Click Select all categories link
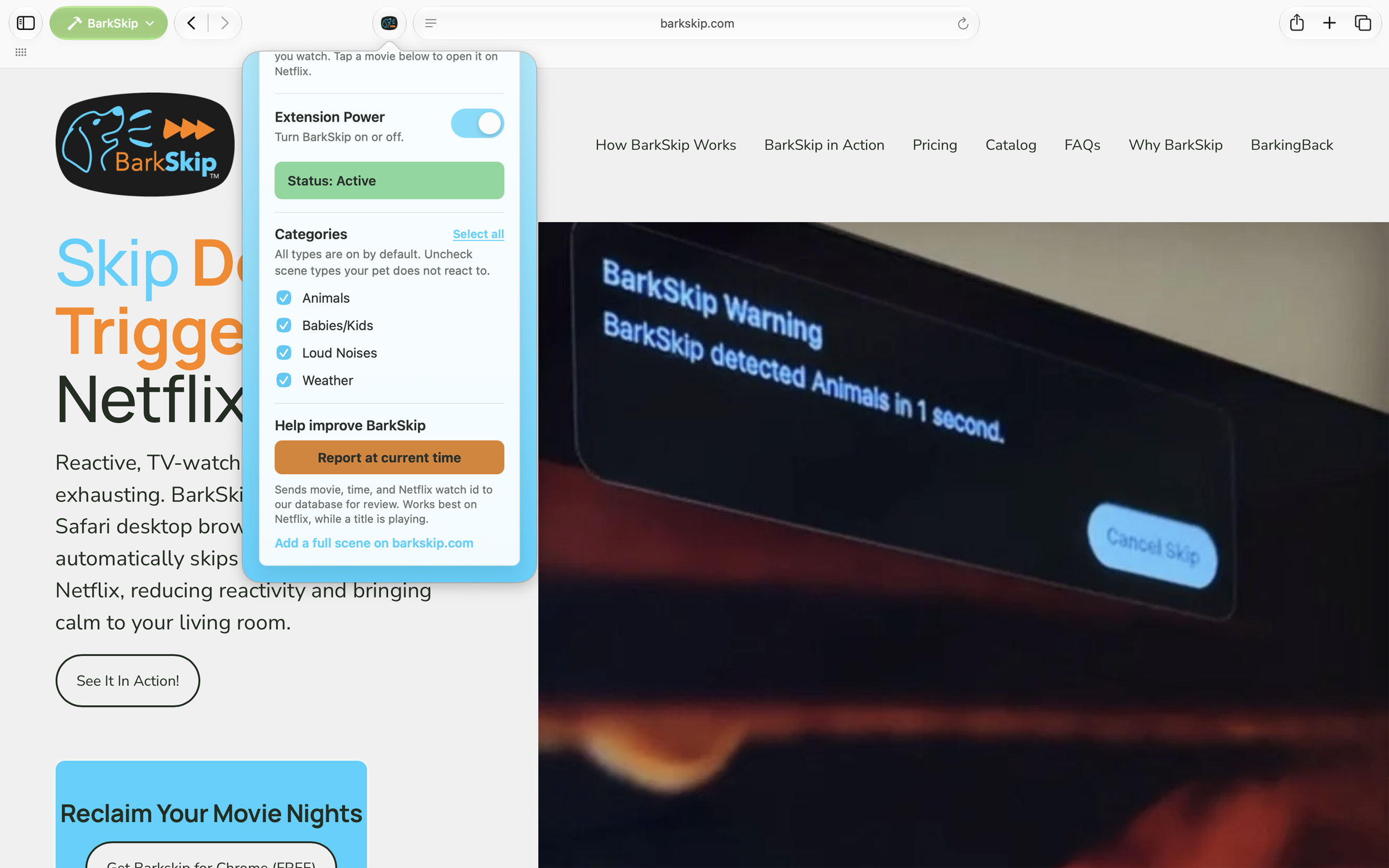1389x868 pixels. pos(478,234)
